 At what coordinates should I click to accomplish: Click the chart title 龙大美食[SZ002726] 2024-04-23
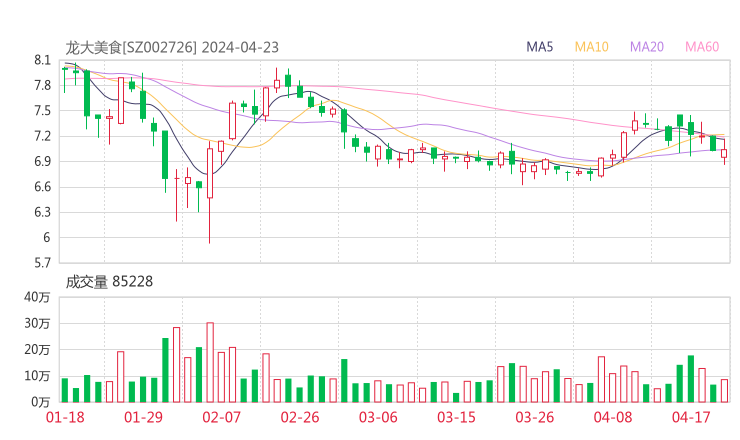pos(172,47)
